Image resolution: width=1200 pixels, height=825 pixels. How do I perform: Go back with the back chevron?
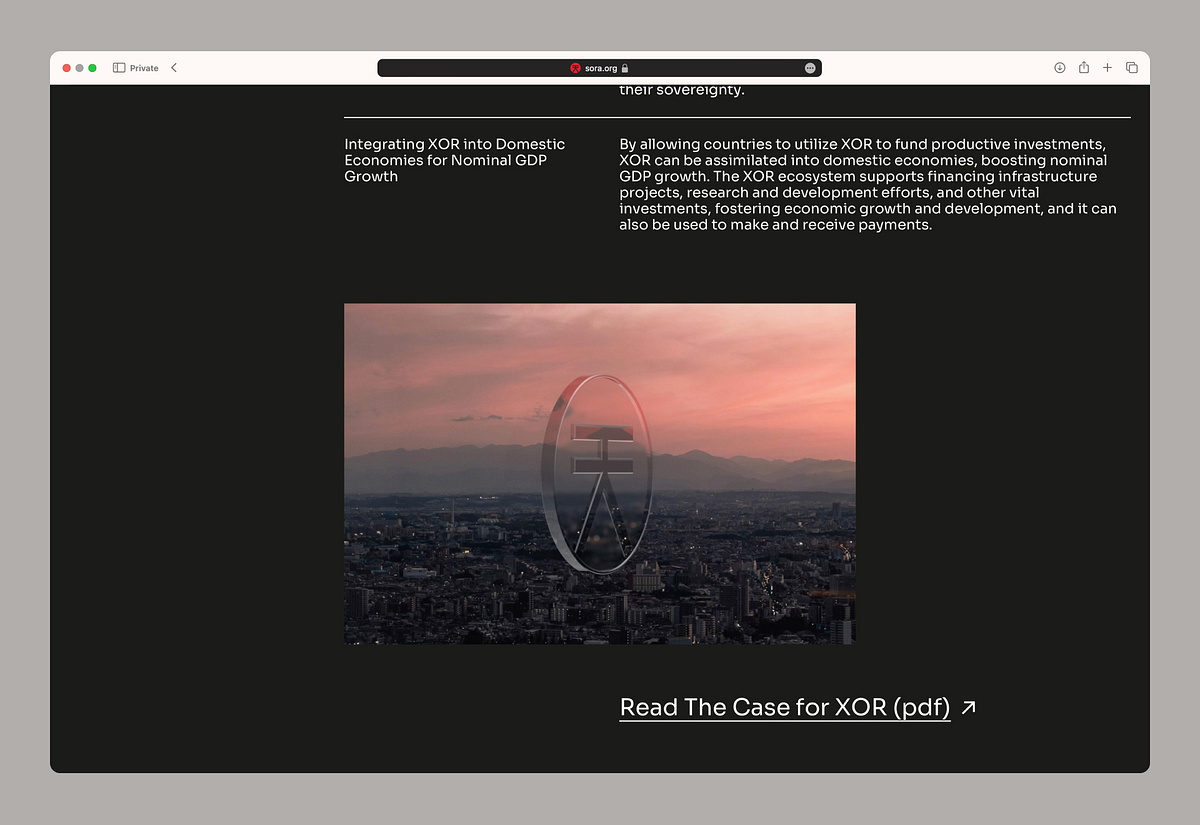tap(174, 68)
